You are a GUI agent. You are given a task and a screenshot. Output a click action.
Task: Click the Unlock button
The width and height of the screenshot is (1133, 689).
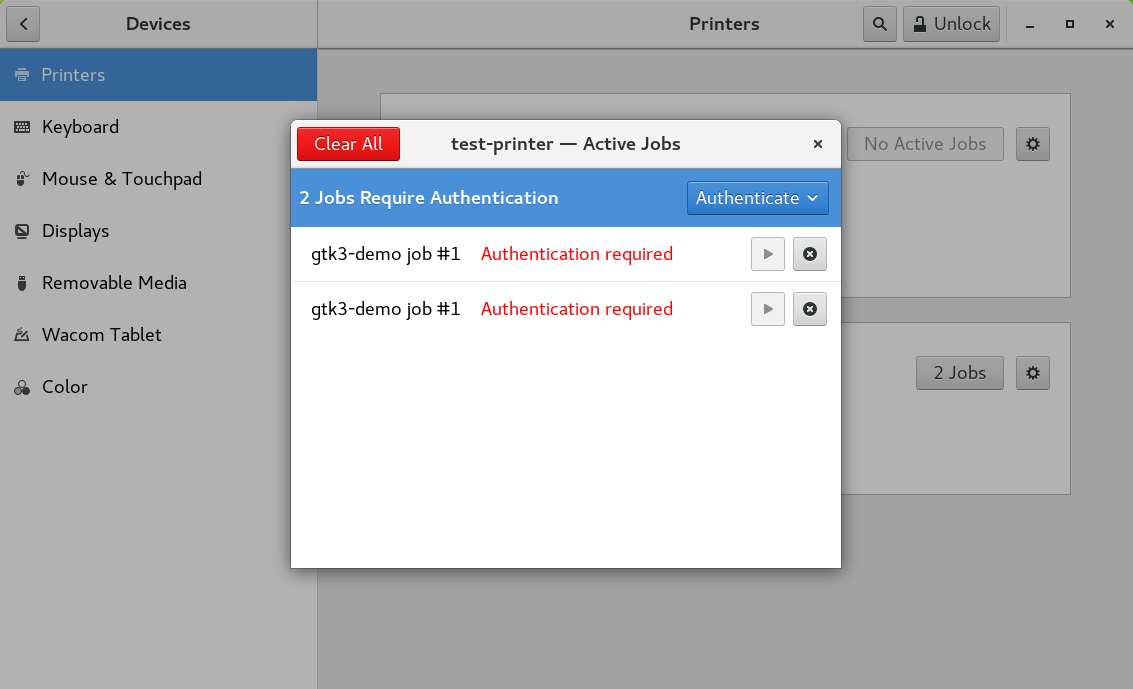(951, 24)
